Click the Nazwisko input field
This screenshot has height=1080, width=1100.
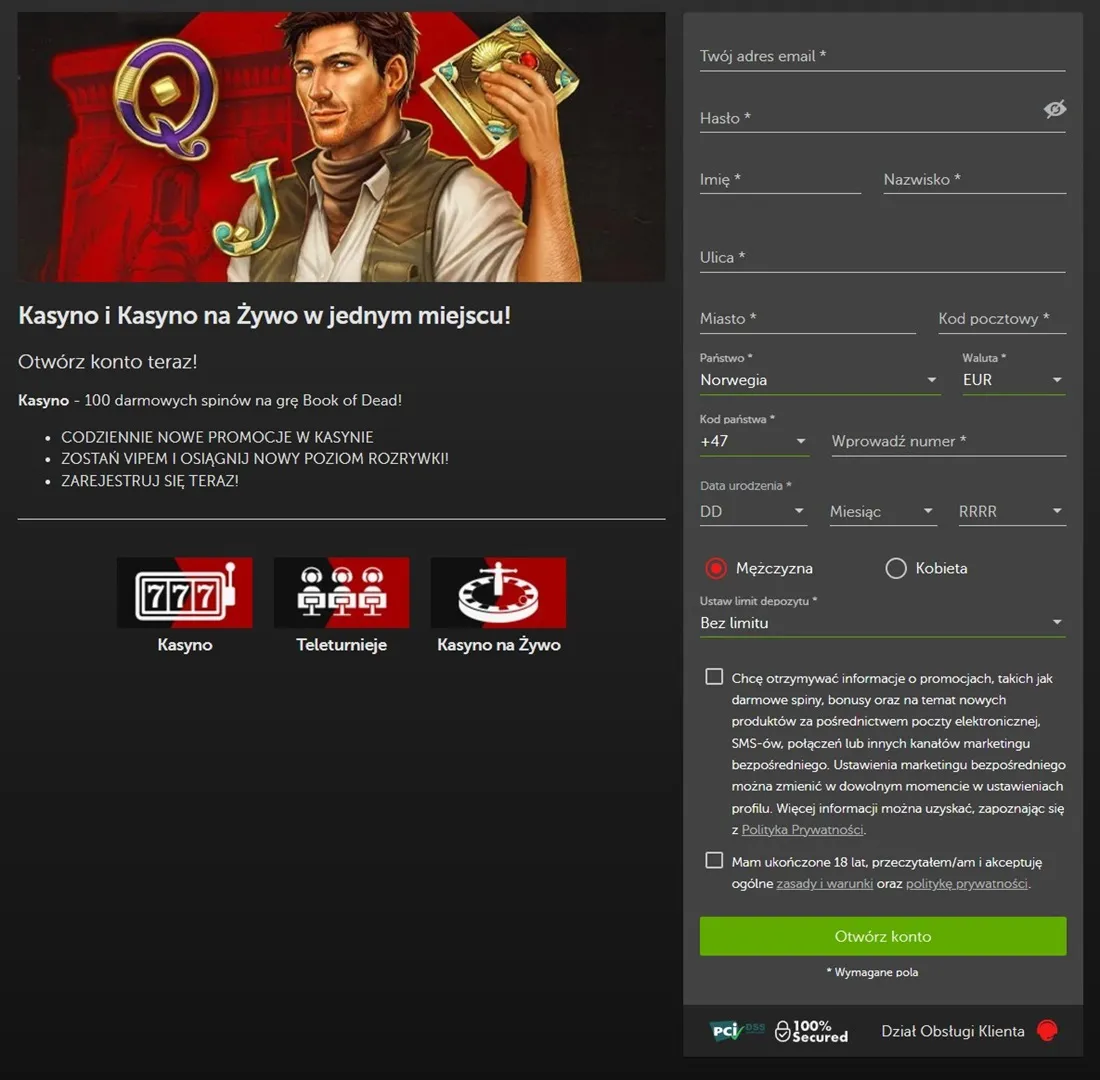point(974,180)
